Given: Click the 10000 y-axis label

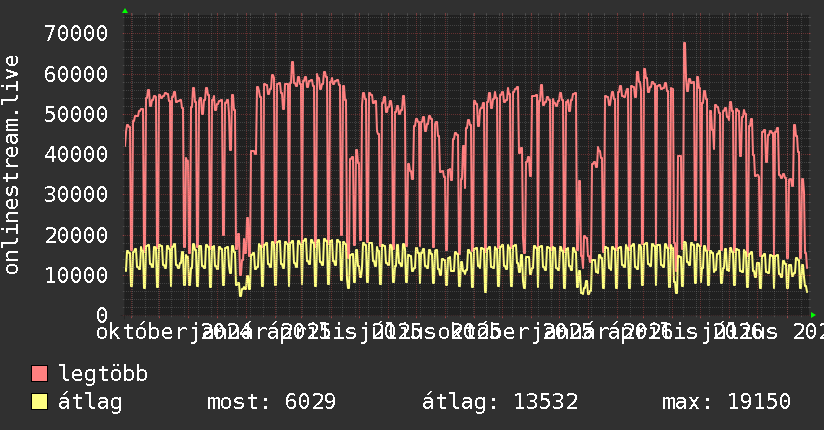Looking at the screenshot, I should [x=76, y=275].
